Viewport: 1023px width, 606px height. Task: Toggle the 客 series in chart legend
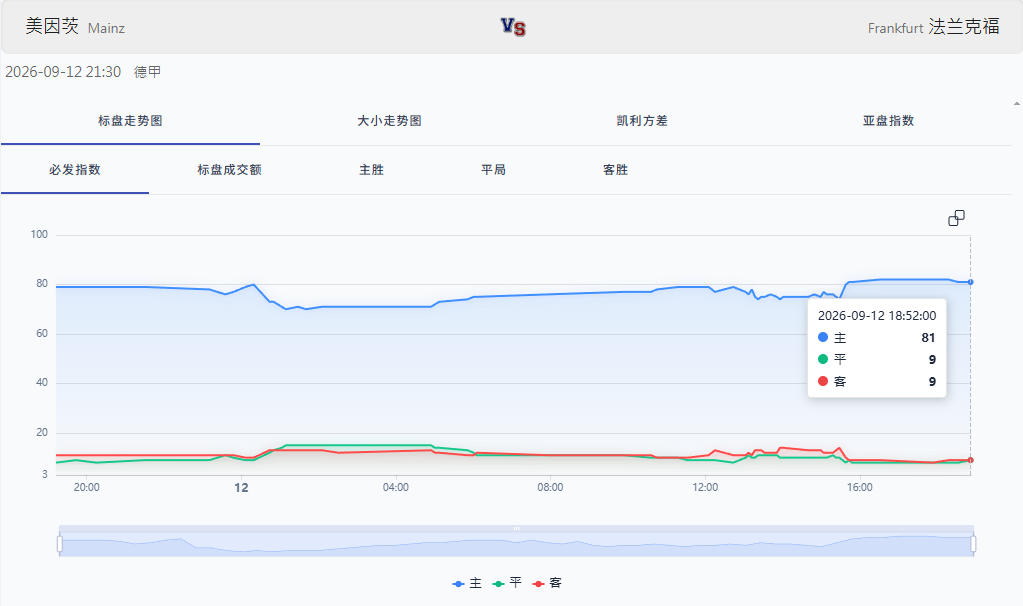[x=547, y=583]
